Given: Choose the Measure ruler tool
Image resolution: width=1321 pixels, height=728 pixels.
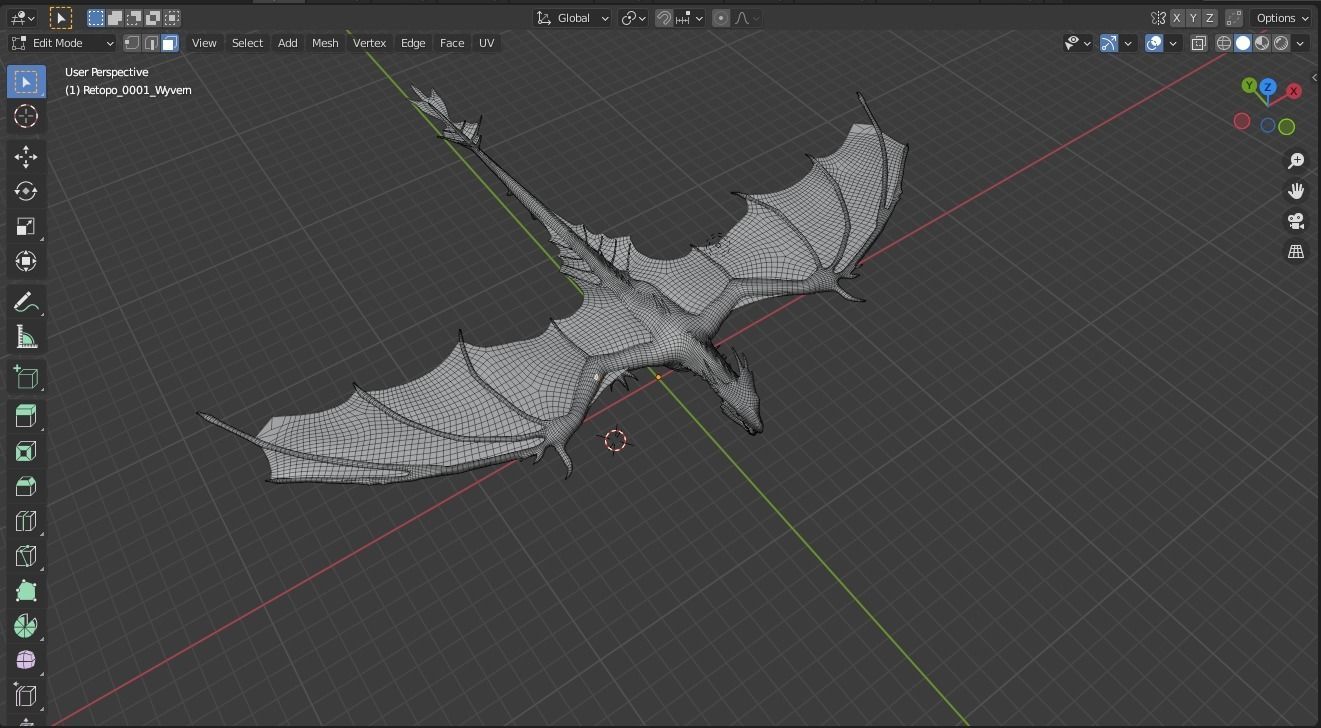Looking at the screenshot, I should [x=26, y=337].
